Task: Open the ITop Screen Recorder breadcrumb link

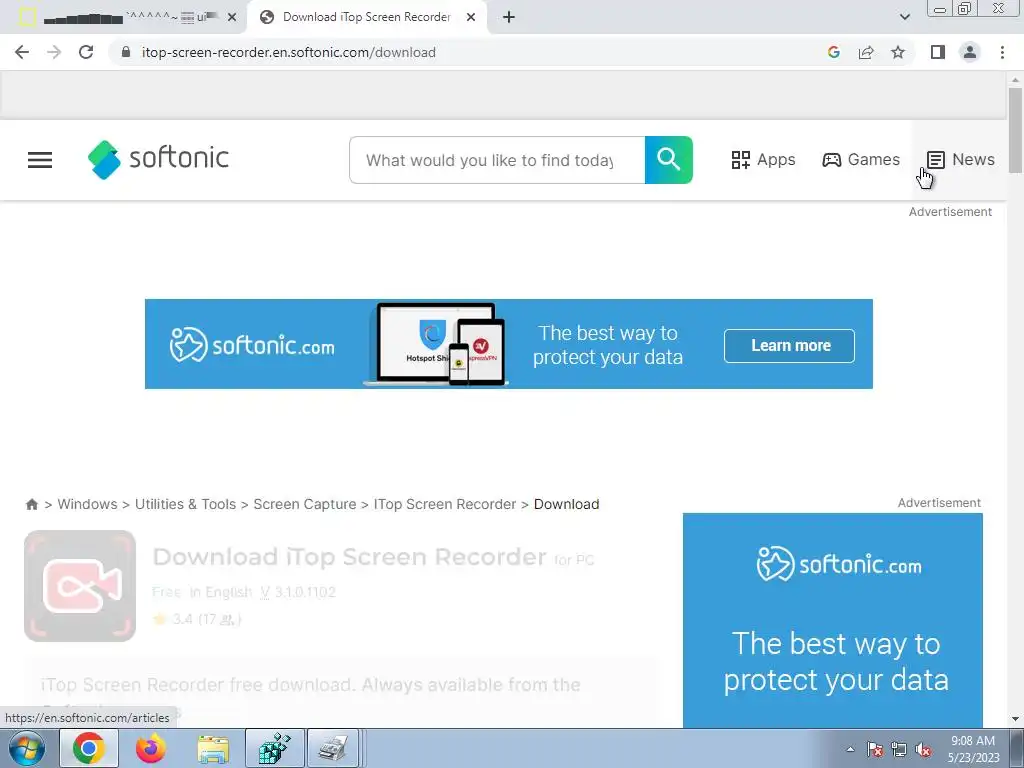Action: coord(445,504)
